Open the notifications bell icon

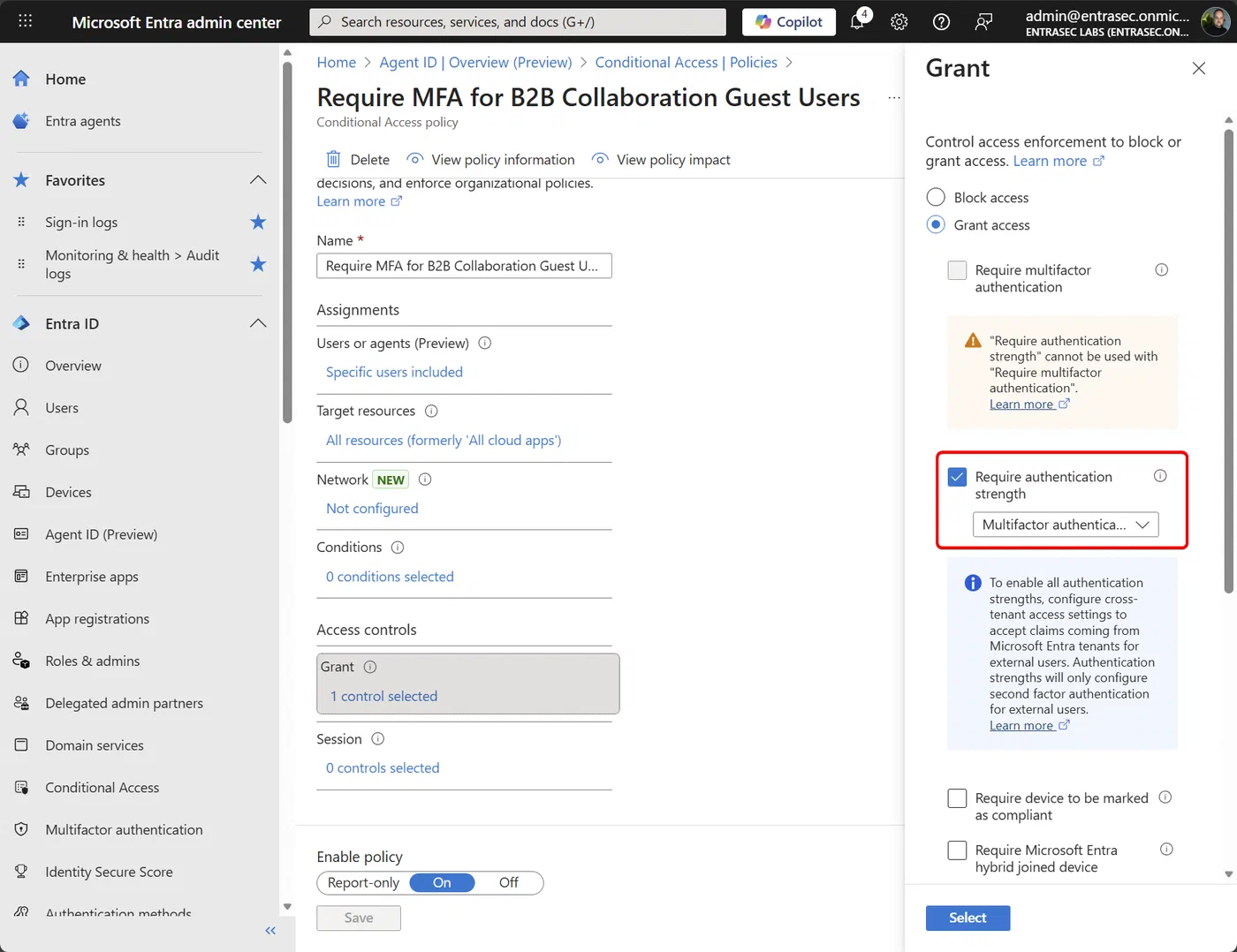(x=857, y=21)
